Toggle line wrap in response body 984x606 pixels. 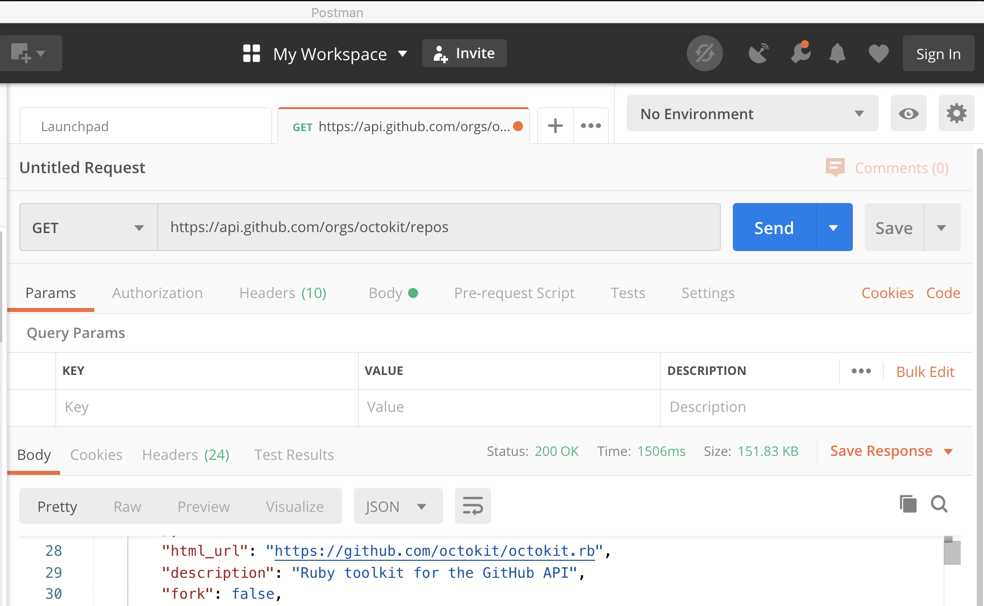point(473,506)
